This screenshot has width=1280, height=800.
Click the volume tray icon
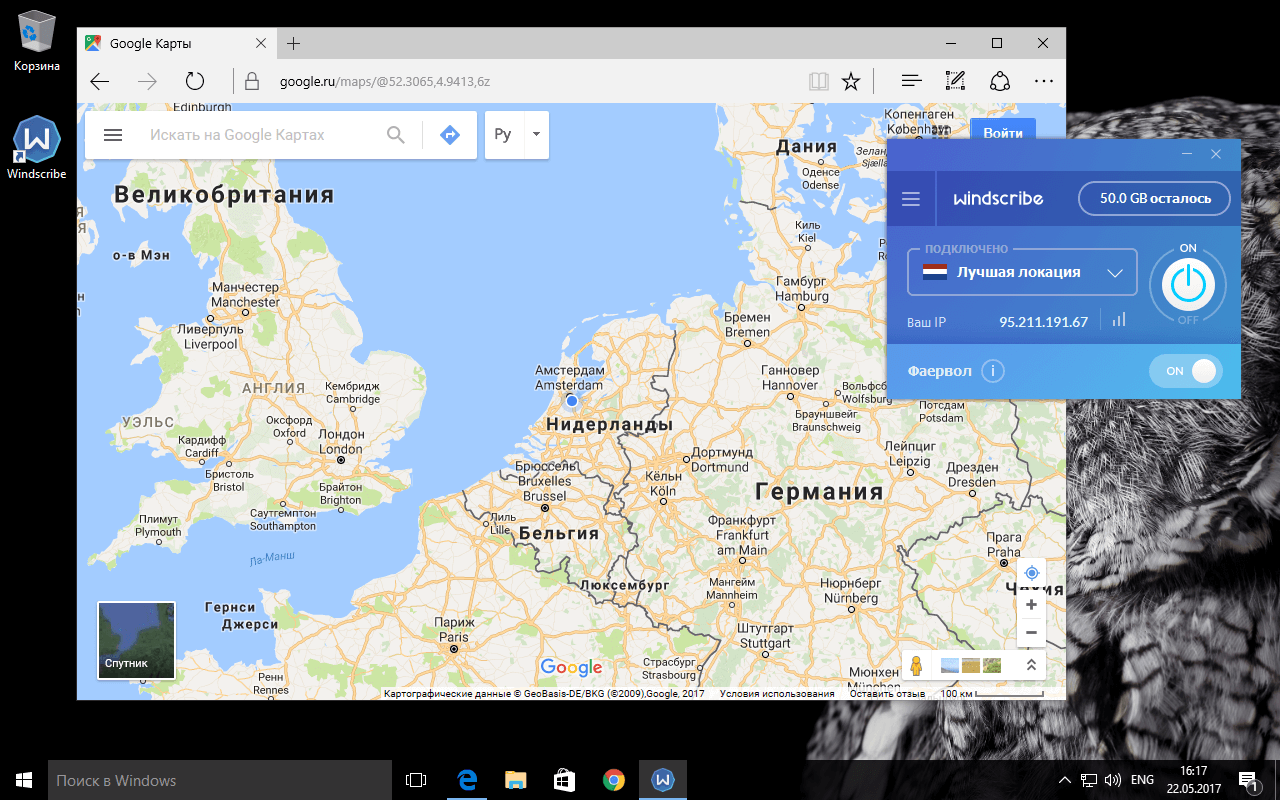(x=1113, y=780)
